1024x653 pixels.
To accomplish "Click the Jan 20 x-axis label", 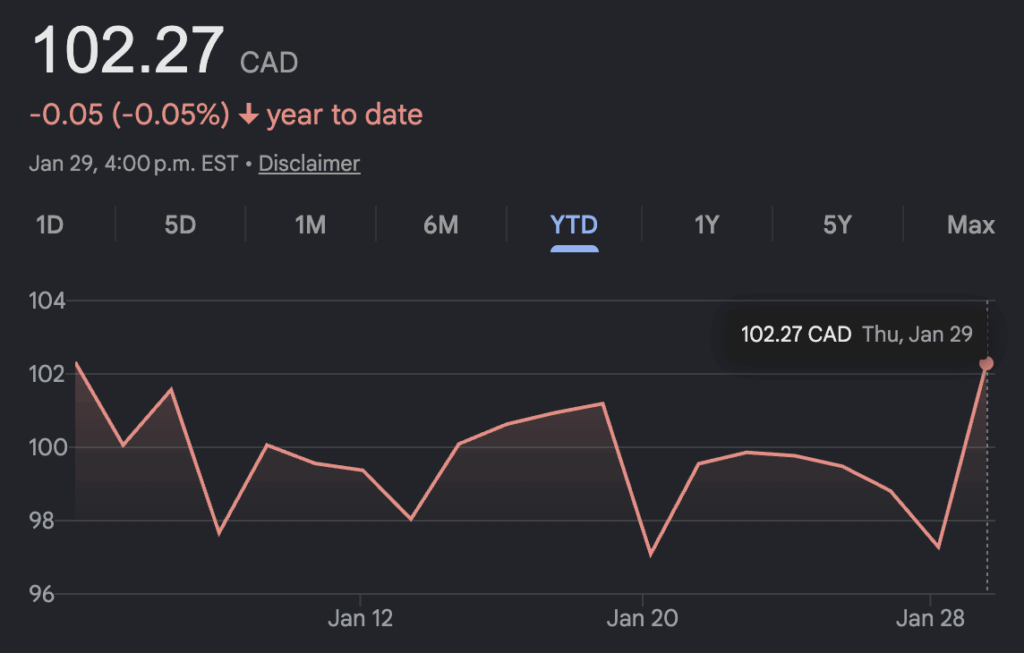I will click(x=642, y=619).
